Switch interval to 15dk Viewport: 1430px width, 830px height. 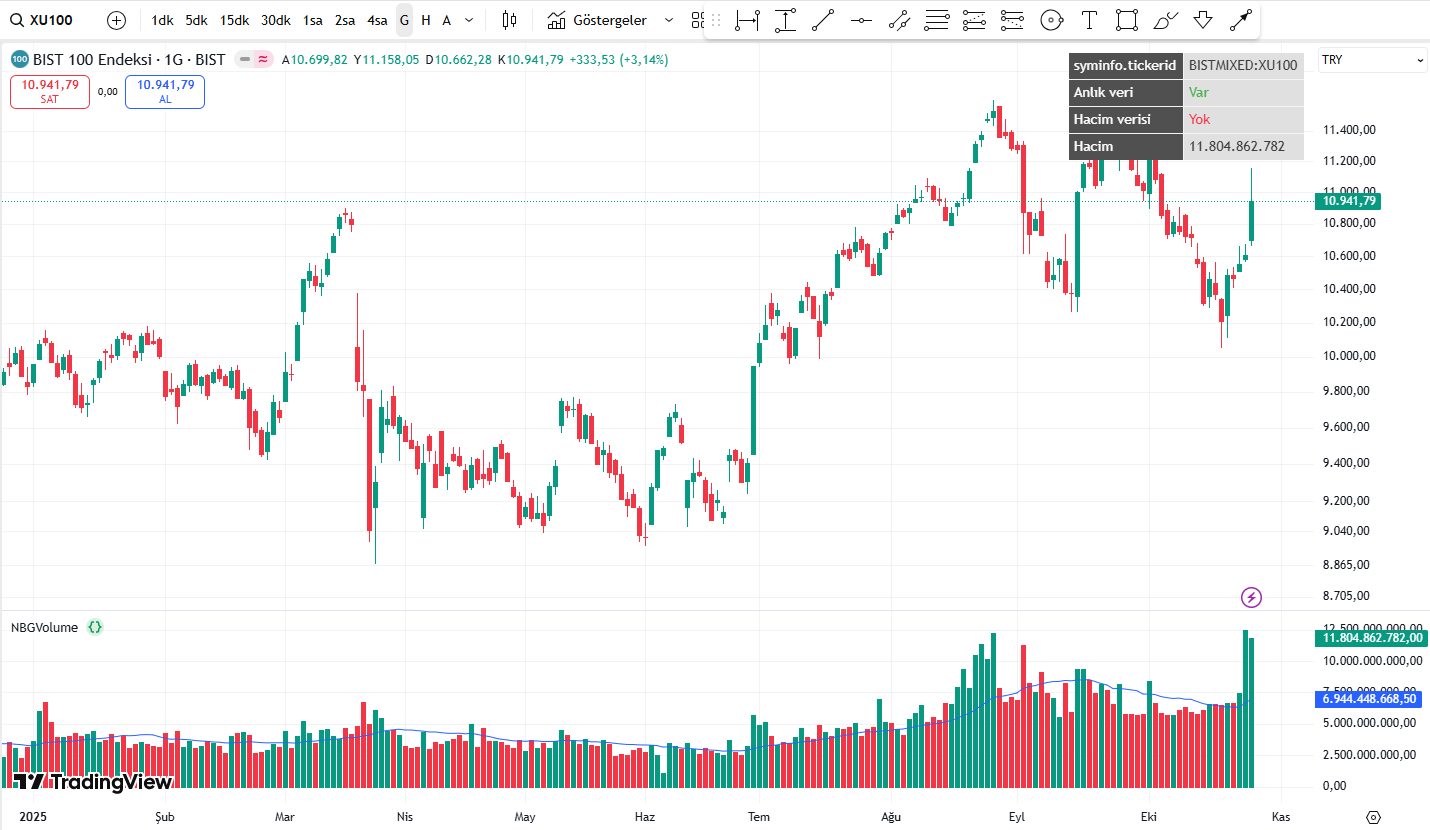tap(235, 20)
